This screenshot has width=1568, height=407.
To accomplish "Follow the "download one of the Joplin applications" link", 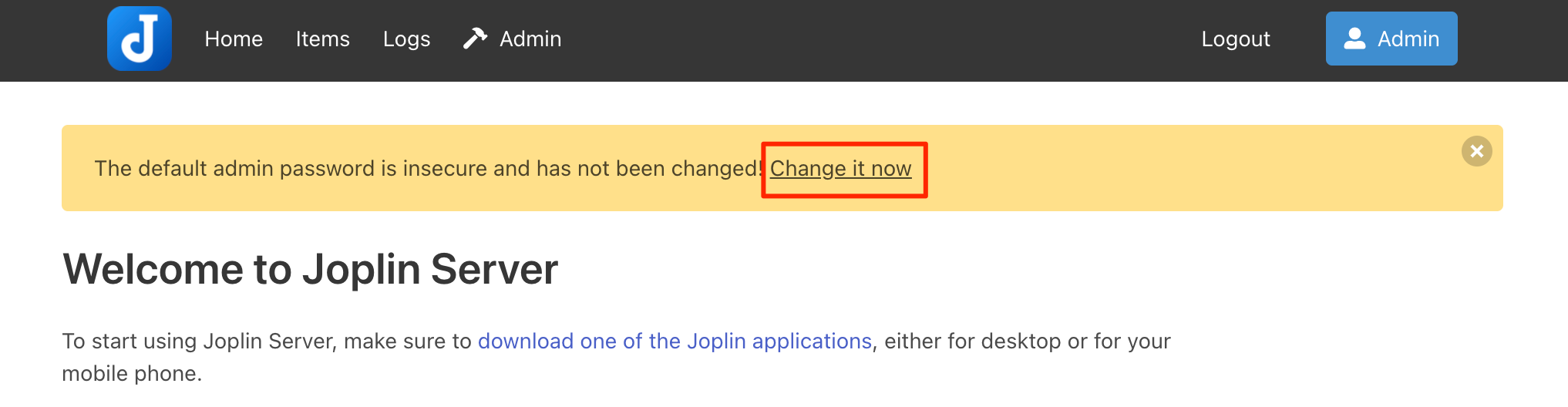I will (675, 341).
